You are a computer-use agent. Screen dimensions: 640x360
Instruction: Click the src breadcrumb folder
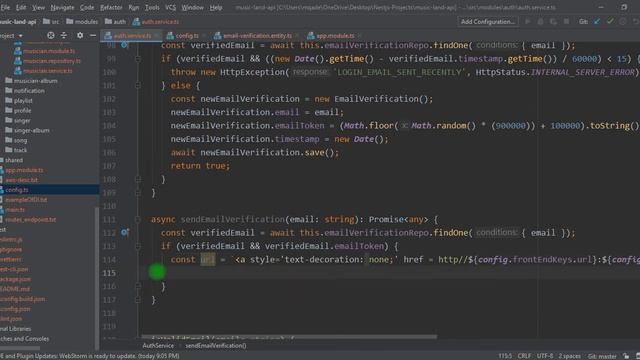(x=51, y=22)
